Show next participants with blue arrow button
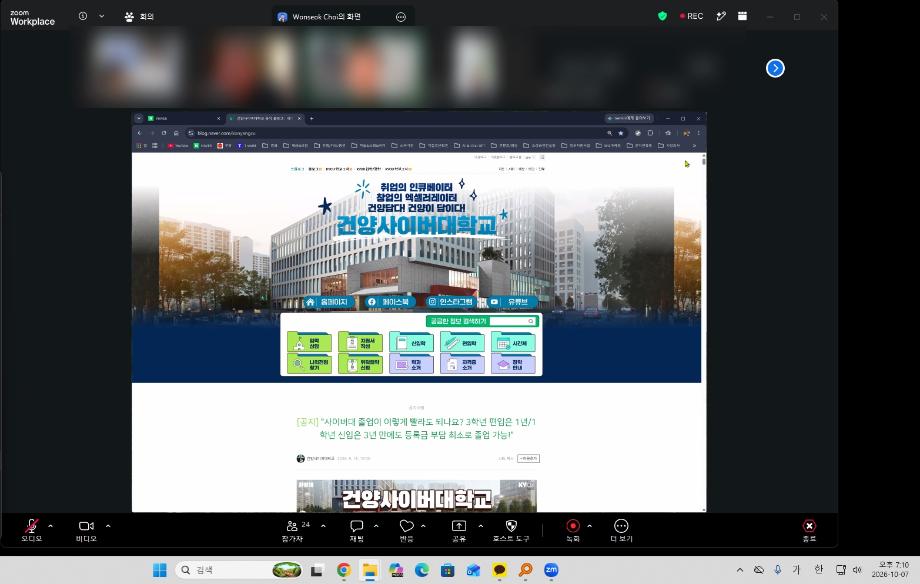The width and height of the screenshot is (920, 584). (775, 68)
